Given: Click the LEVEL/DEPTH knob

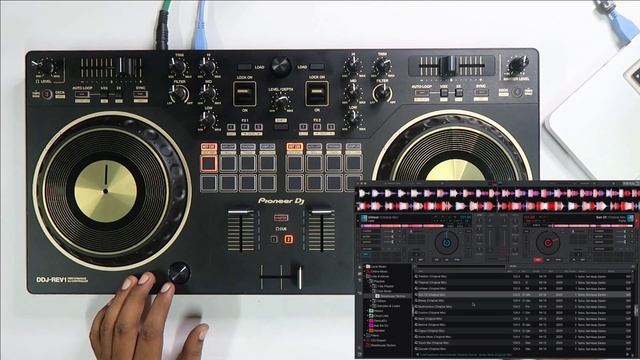Looking at the screenshot, I should [x=281, y=102].
